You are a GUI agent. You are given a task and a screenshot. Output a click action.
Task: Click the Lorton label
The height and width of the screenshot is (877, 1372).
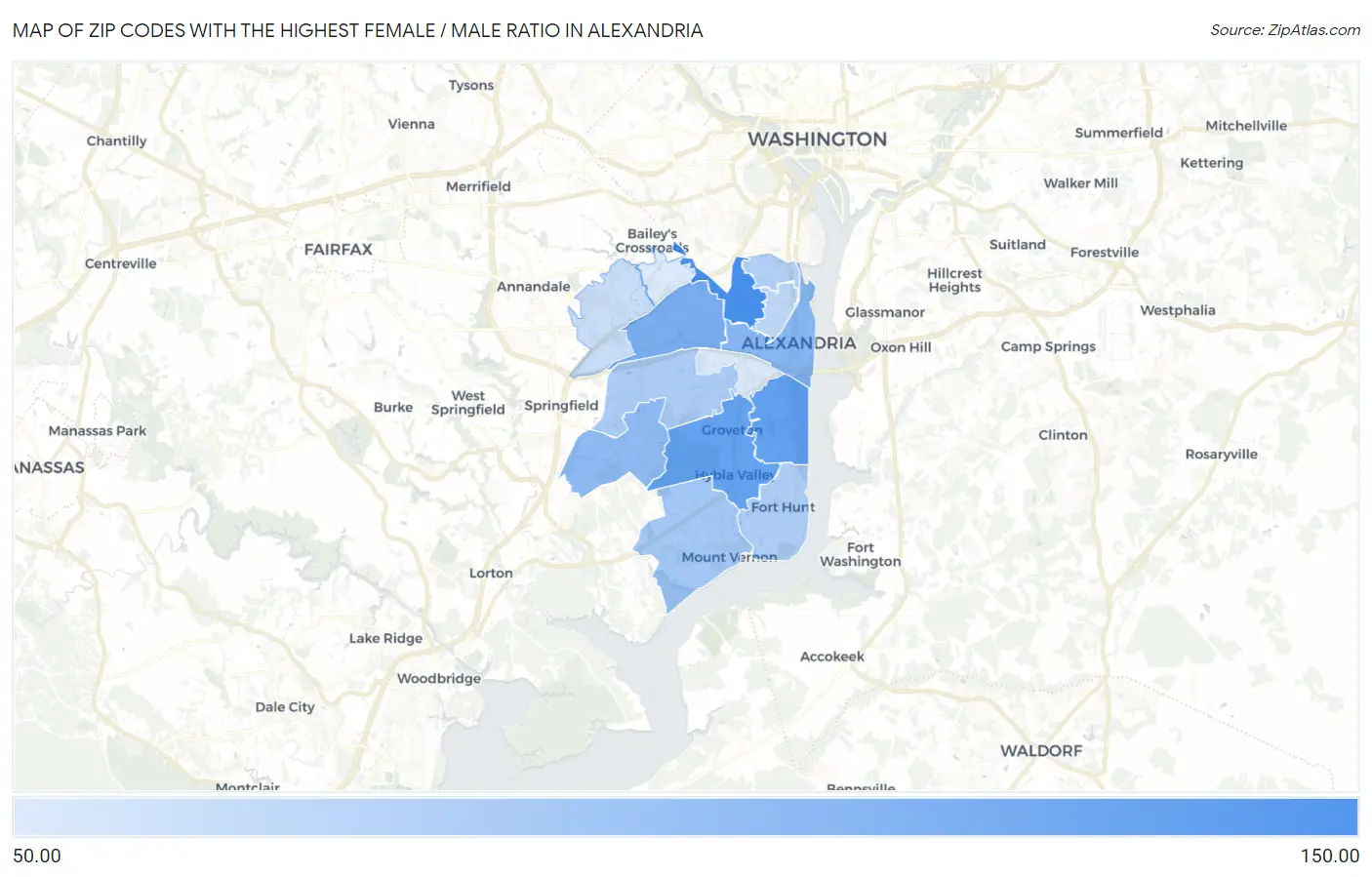491,574
